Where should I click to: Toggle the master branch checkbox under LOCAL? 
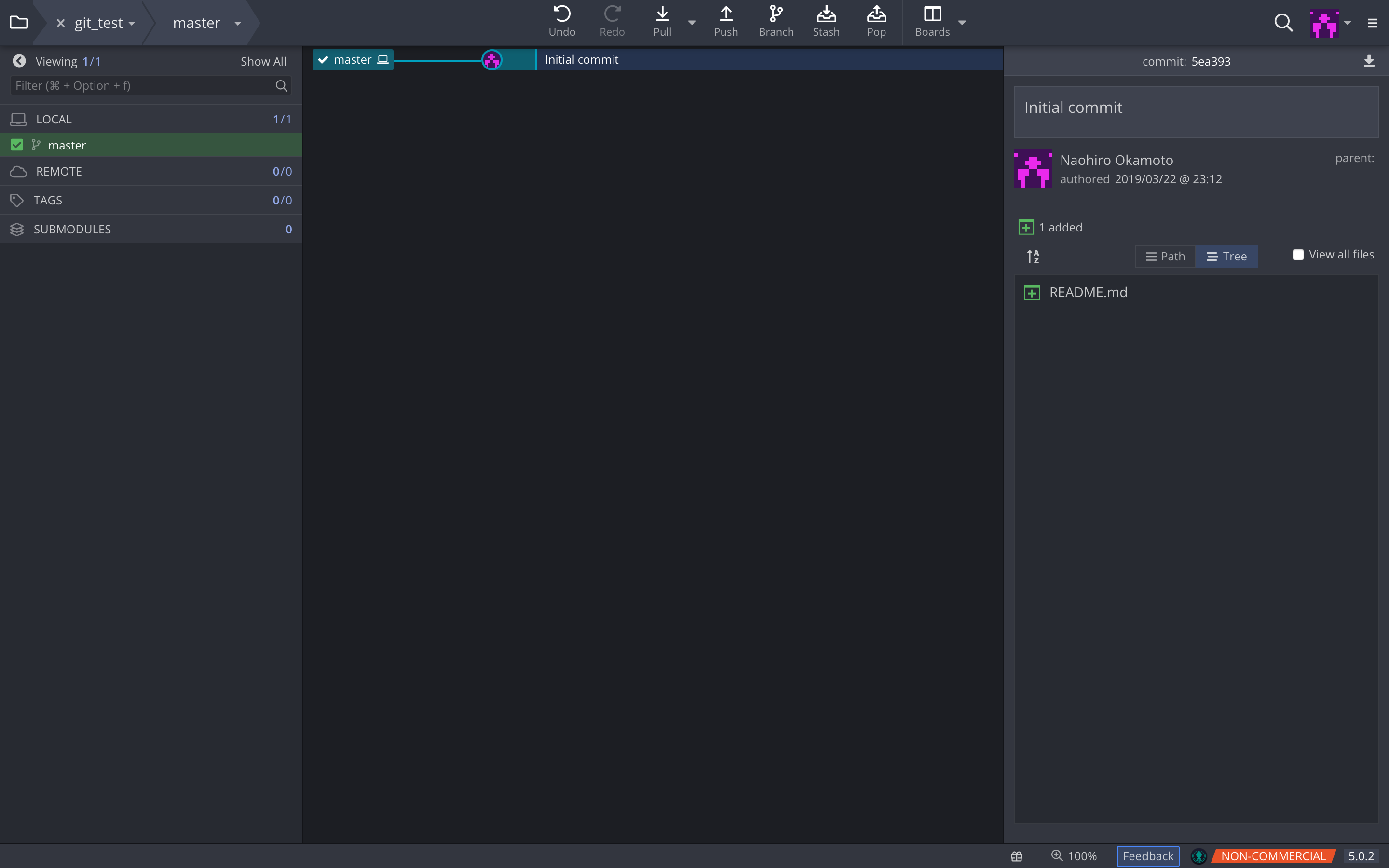16,145
